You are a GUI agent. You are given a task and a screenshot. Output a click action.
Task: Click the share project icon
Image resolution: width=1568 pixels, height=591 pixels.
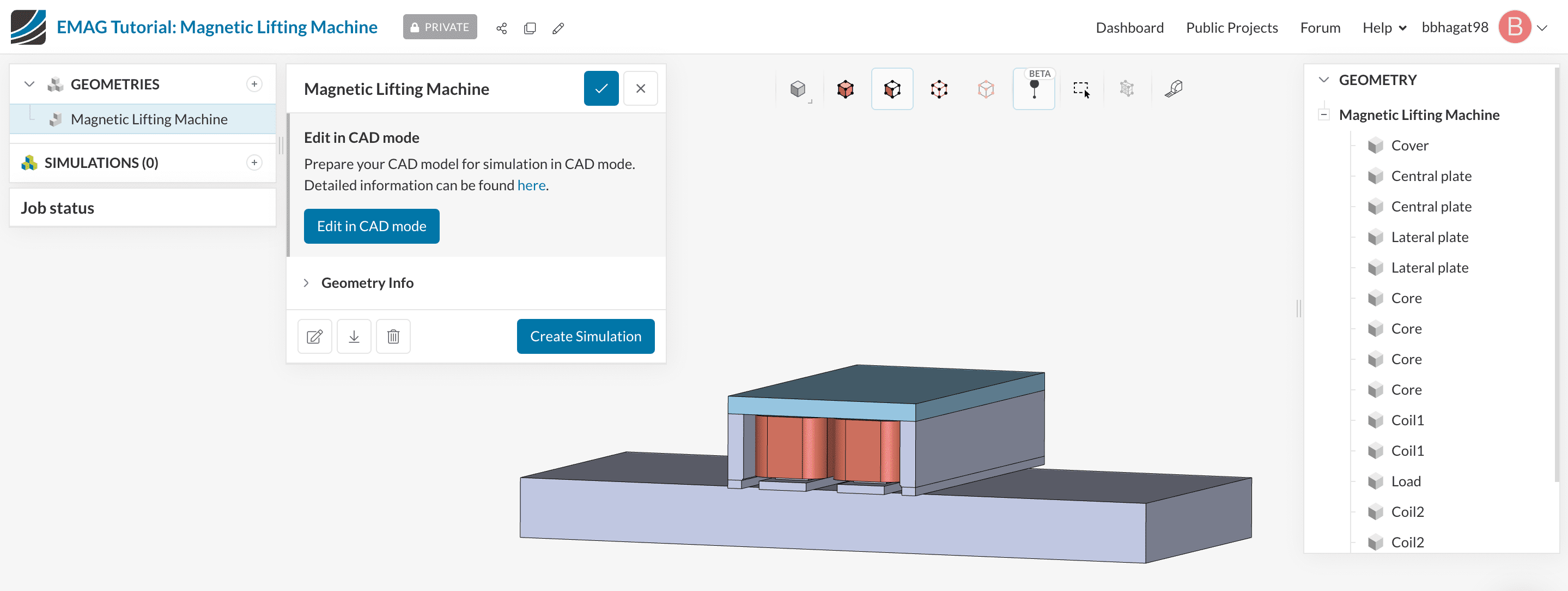click(x=501, y=28)
